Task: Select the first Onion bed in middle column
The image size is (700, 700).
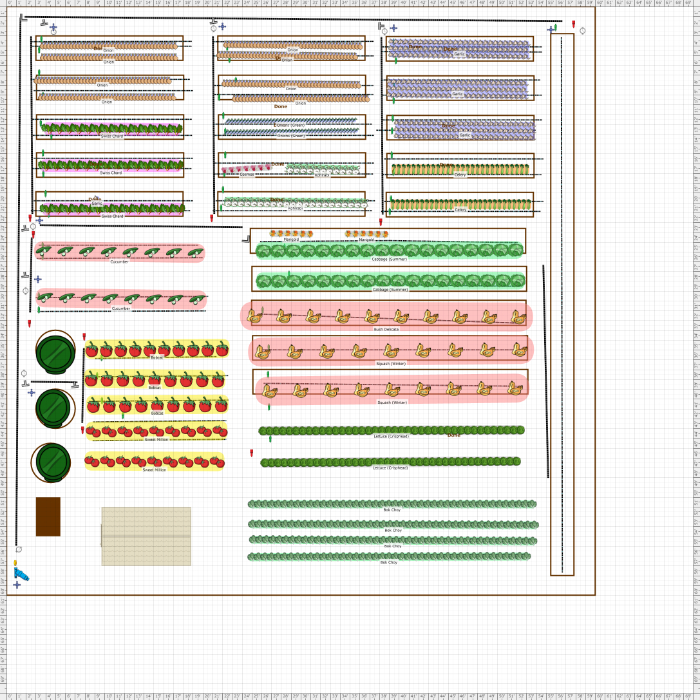Action: (x=291, y=48)
